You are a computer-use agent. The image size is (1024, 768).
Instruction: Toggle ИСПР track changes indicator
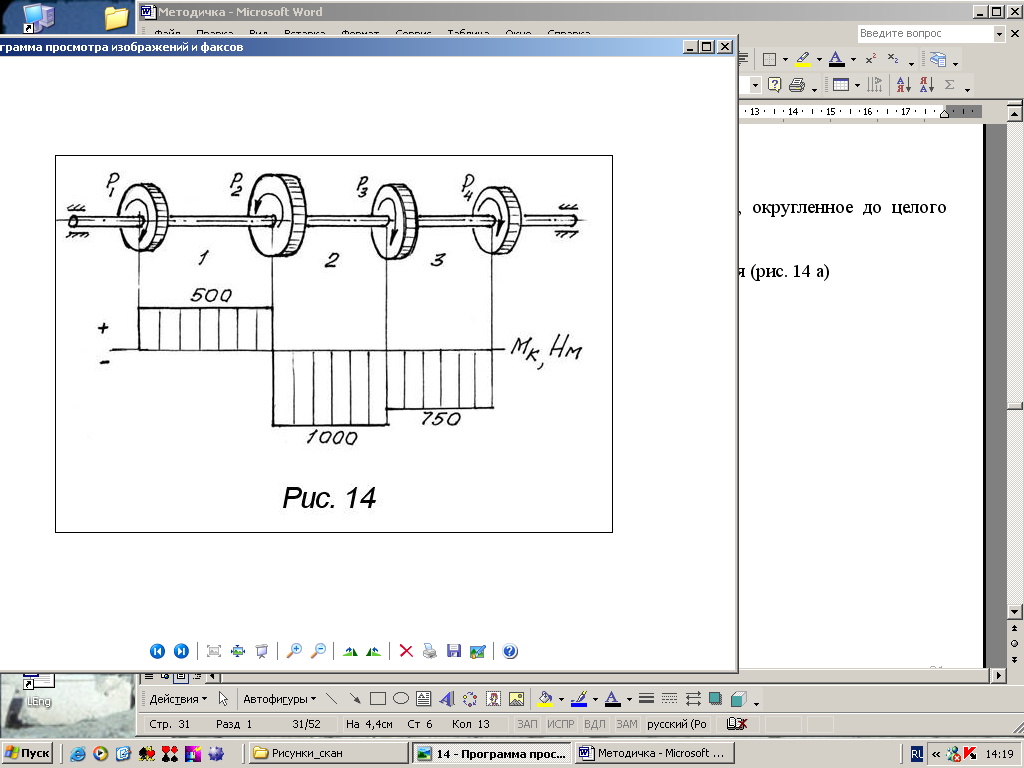(x=560, y=724)
